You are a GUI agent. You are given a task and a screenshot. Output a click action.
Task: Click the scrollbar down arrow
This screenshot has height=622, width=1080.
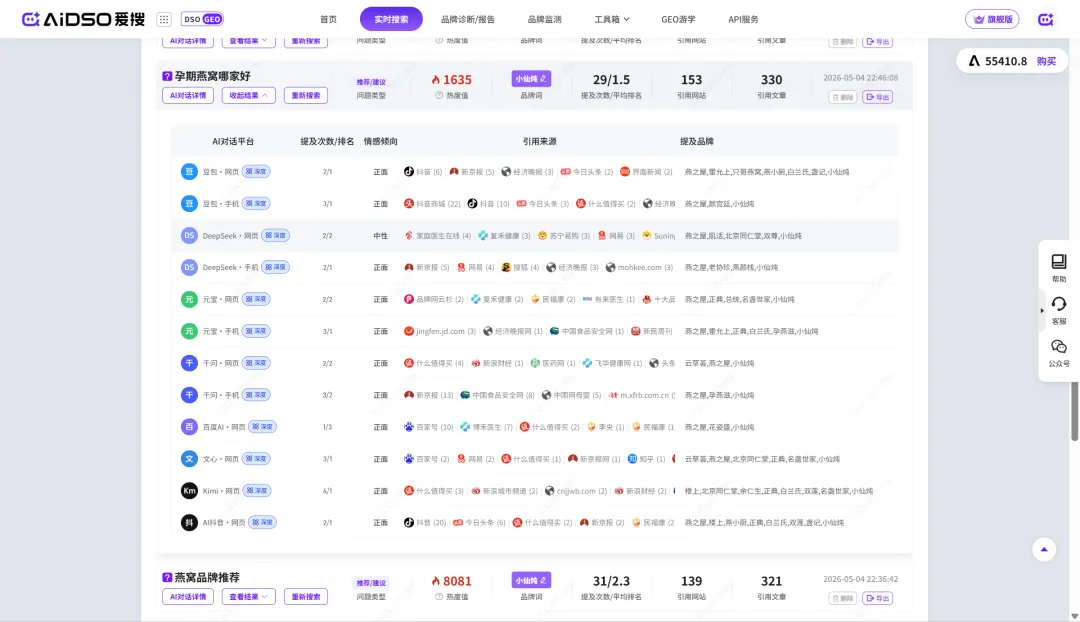[1074, 616]
